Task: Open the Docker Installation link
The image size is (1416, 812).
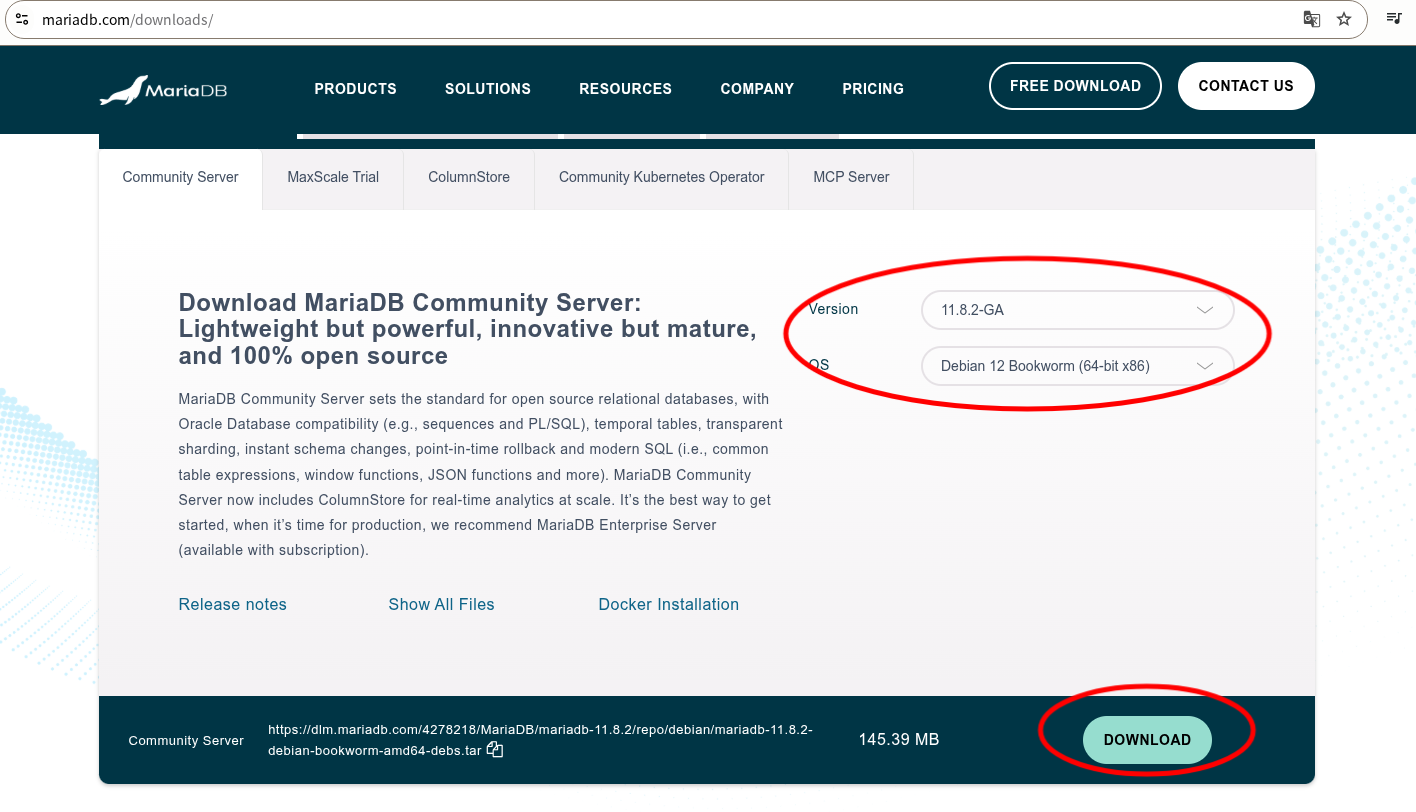Action: coord(668,604)
